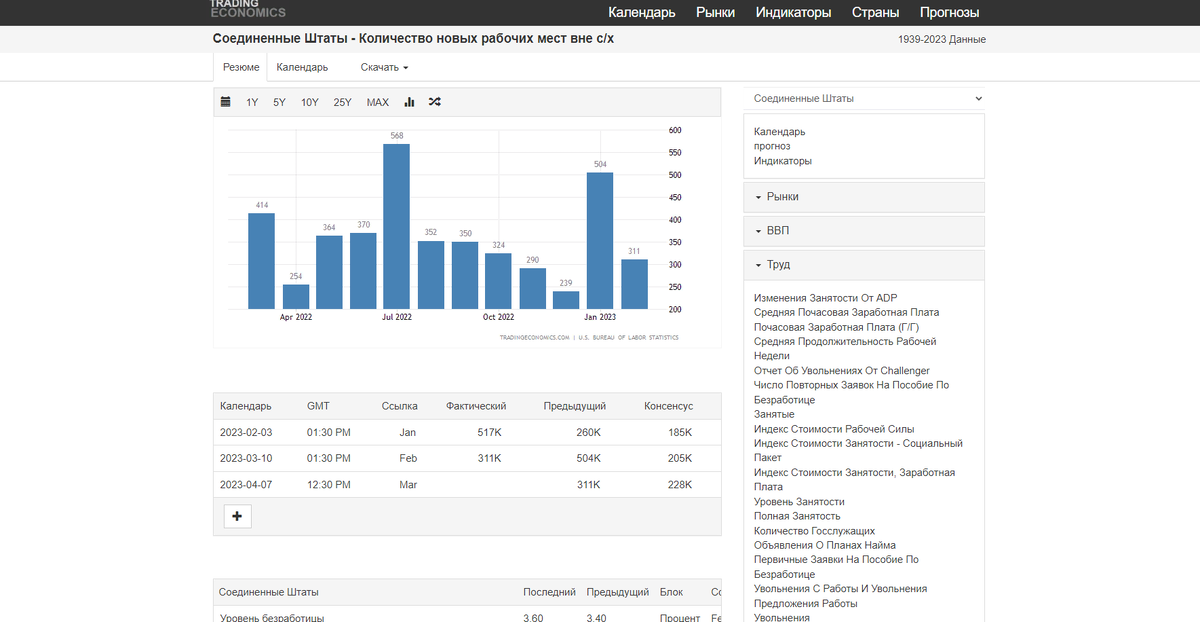1200x622 pixels.
Task: Click the Jul 2022 bar labeled 568
Action: 397,227
